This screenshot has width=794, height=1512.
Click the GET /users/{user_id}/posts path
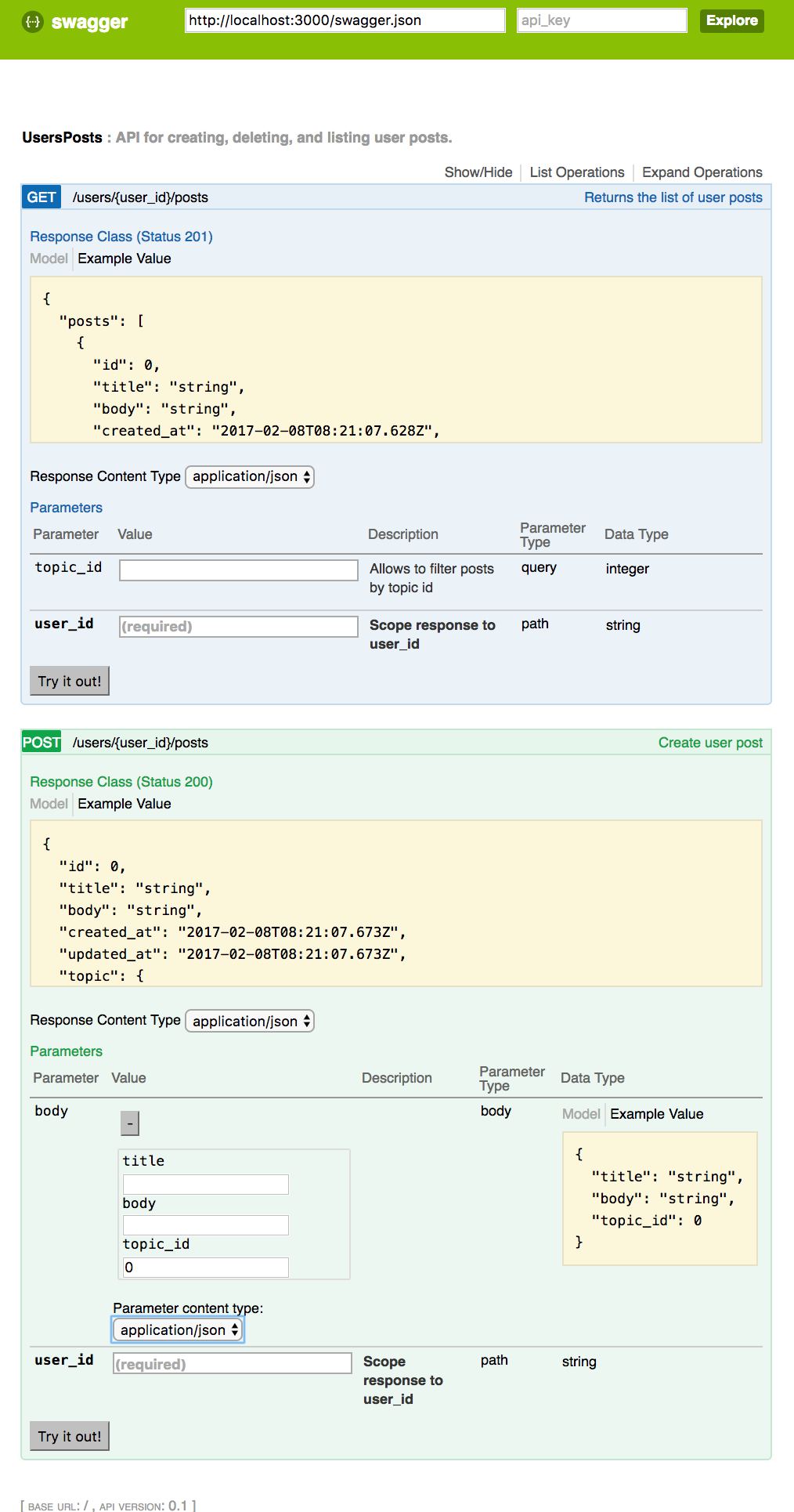coord(140,197)
